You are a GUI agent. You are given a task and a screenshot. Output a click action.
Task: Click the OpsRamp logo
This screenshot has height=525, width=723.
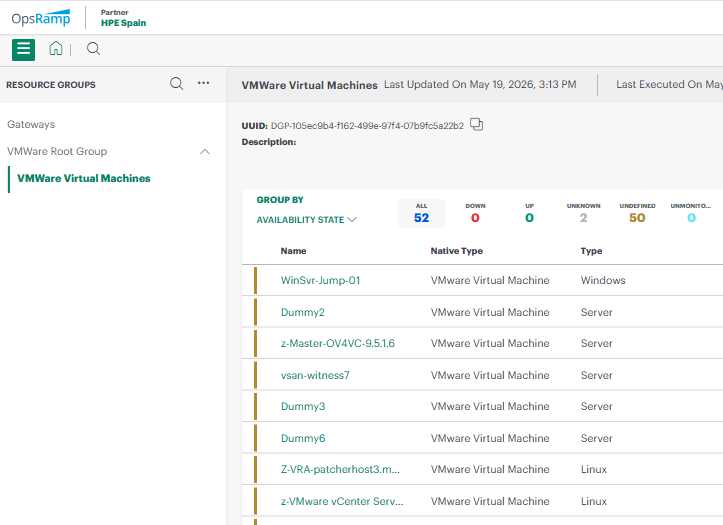(41, 18)
